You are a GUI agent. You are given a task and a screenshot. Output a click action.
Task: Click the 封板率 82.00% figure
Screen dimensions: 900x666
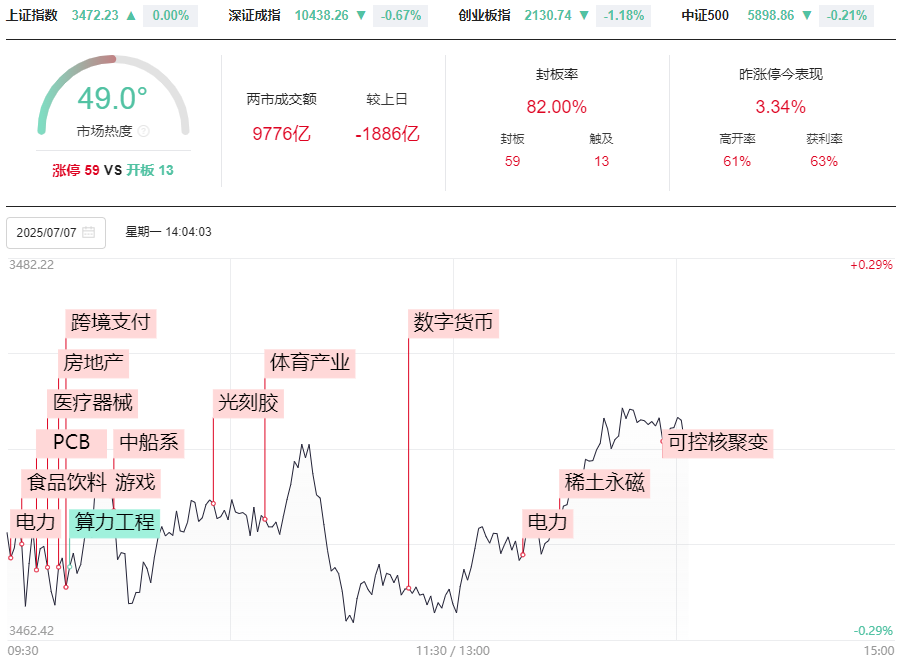(x=556, y=107)
